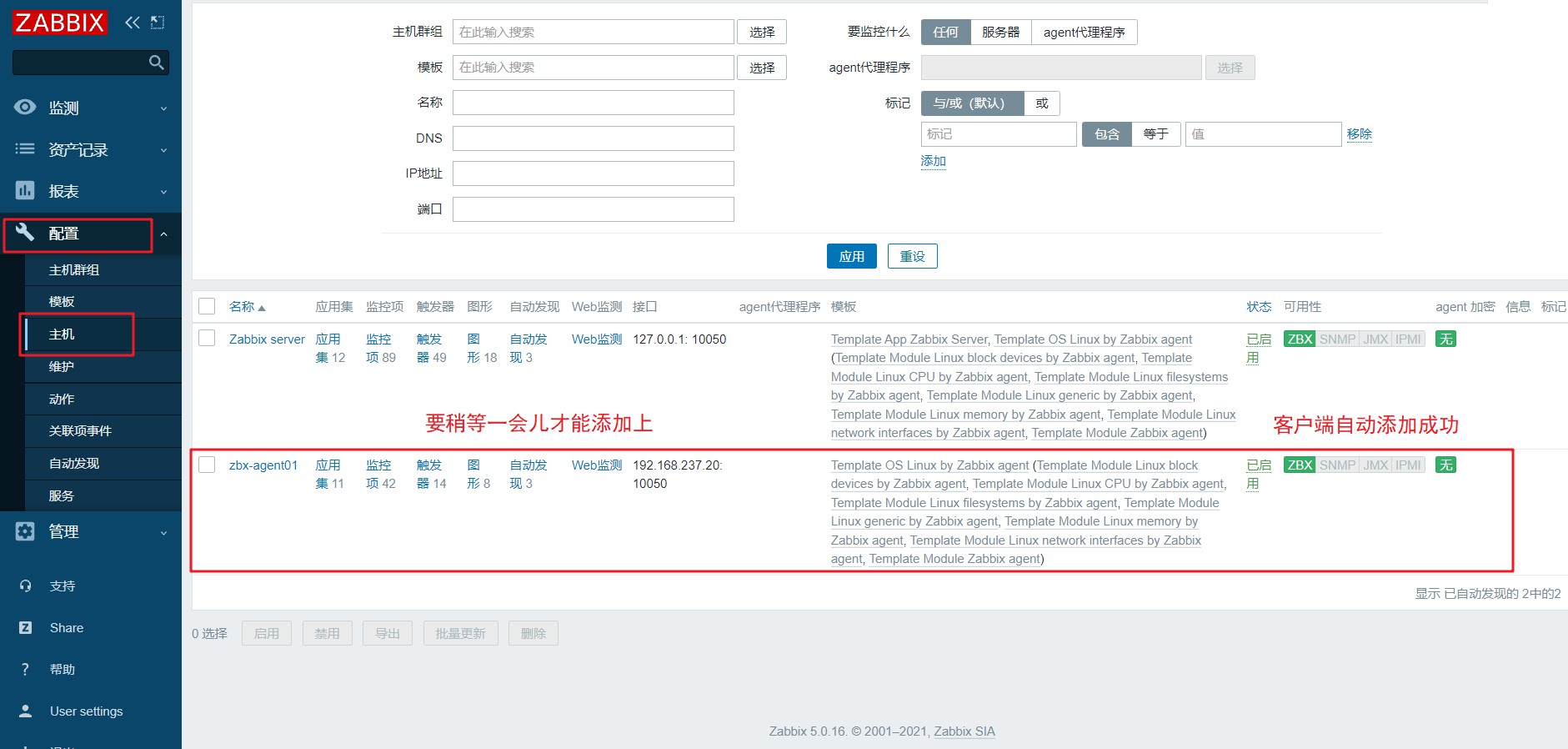Click the person icon for User settings
Viewport: 1568px width, 749px height.
(25, 711)
